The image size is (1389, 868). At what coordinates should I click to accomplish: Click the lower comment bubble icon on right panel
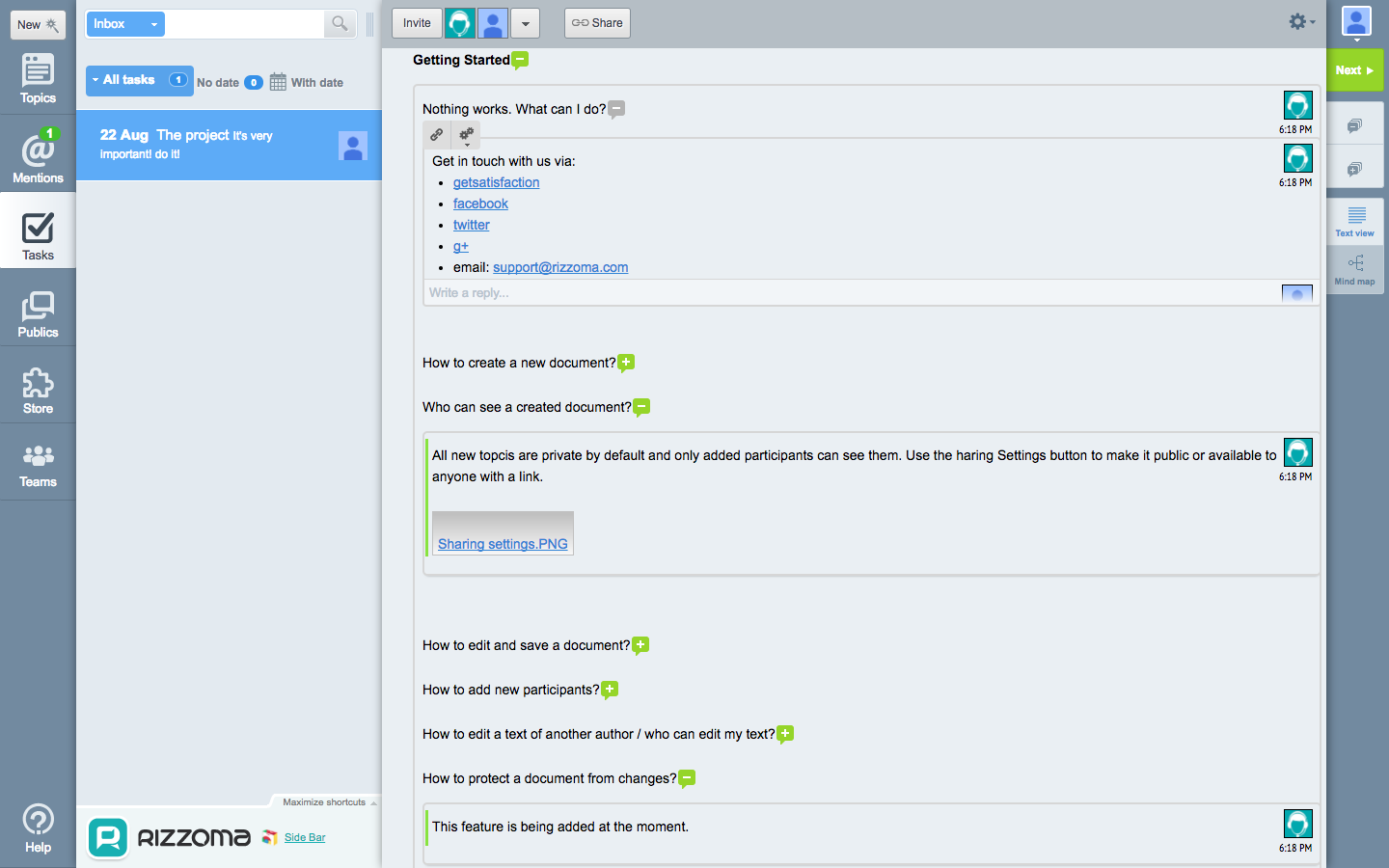[1355, 169]
